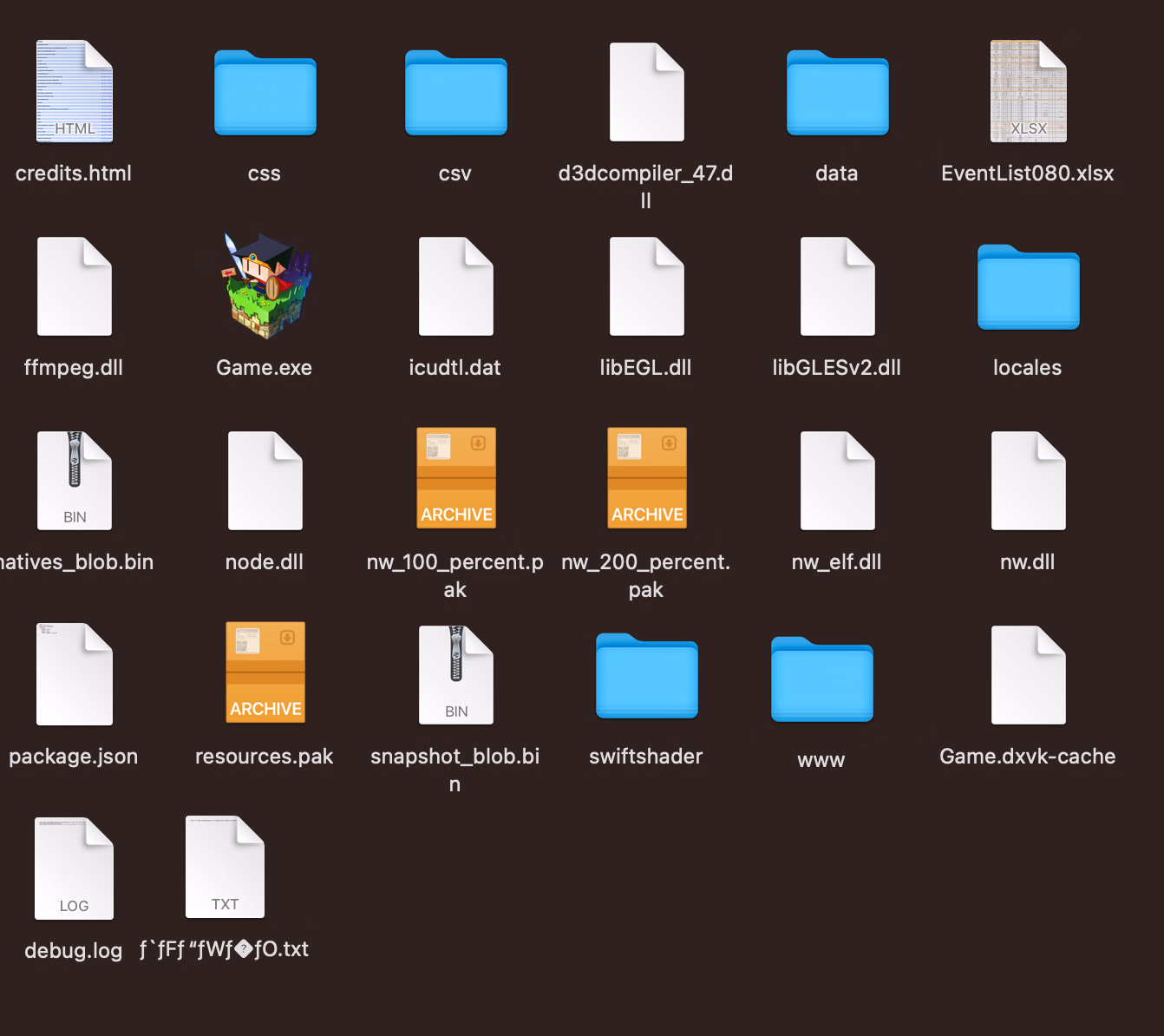Select the locales folder
Image resolution: width=1164 pixels, height=1036 pixels.
tap(1028, 288)
